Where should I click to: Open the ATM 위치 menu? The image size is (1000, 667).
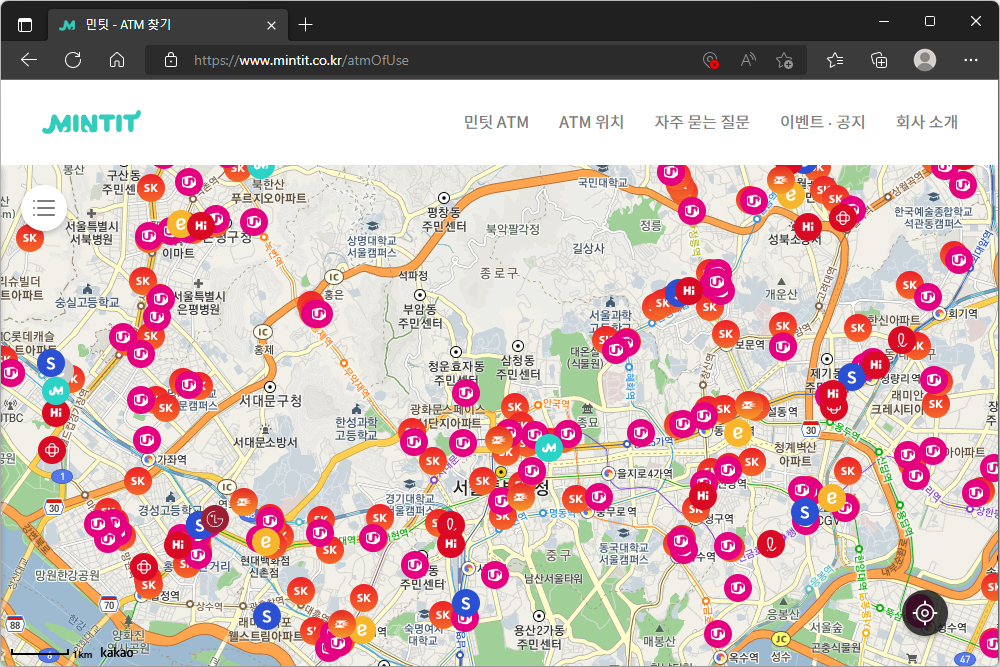coord(591,122)
